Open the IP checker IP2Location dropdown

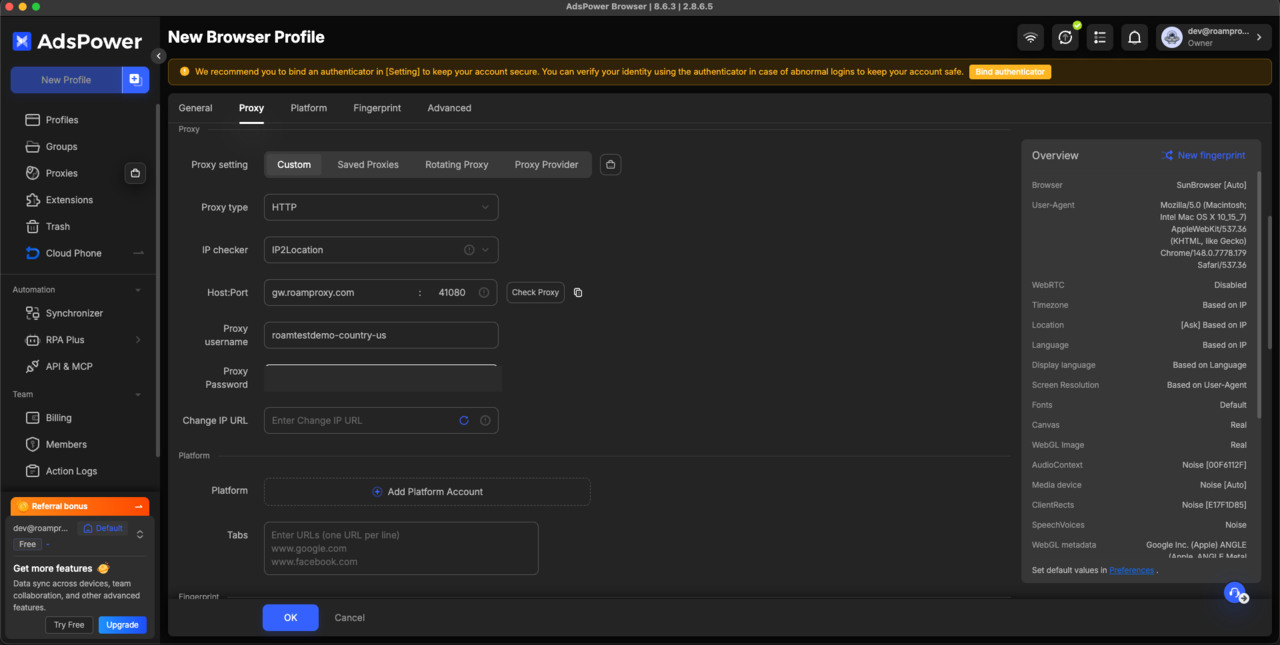[x=381, y=250]
